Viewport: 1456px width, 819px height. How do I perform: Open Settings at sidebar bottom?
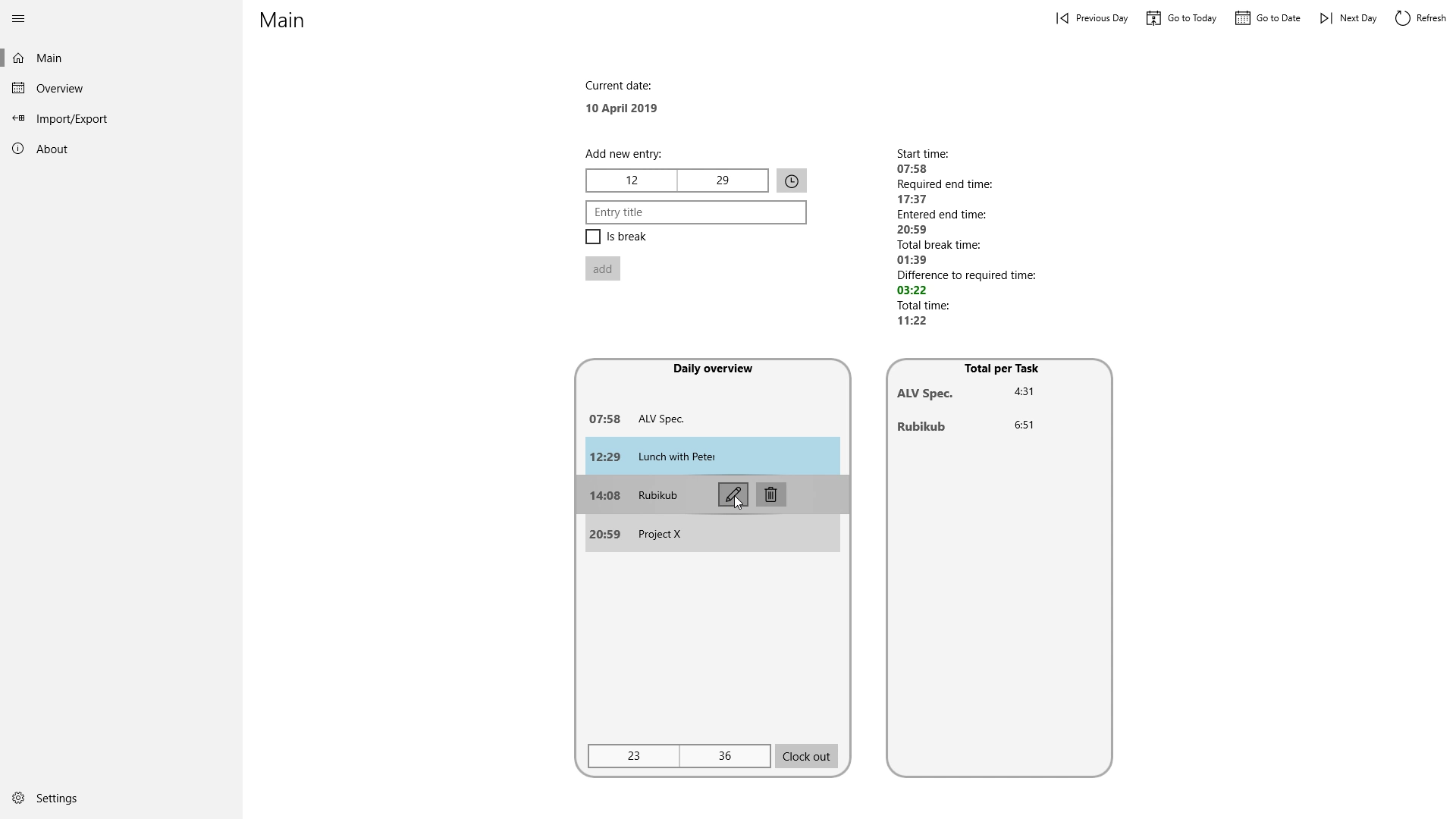pyautogui.click(x=56, y=798)
